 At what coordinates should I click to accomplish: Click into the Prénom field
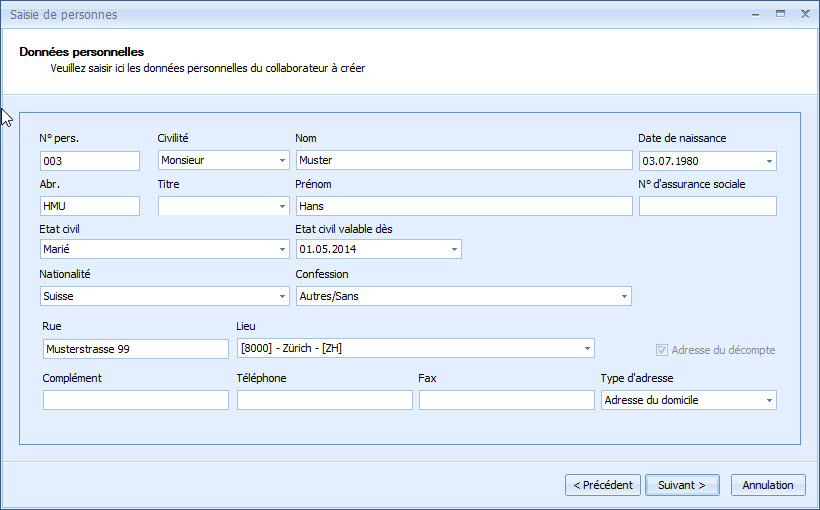(x=464, y=206)
